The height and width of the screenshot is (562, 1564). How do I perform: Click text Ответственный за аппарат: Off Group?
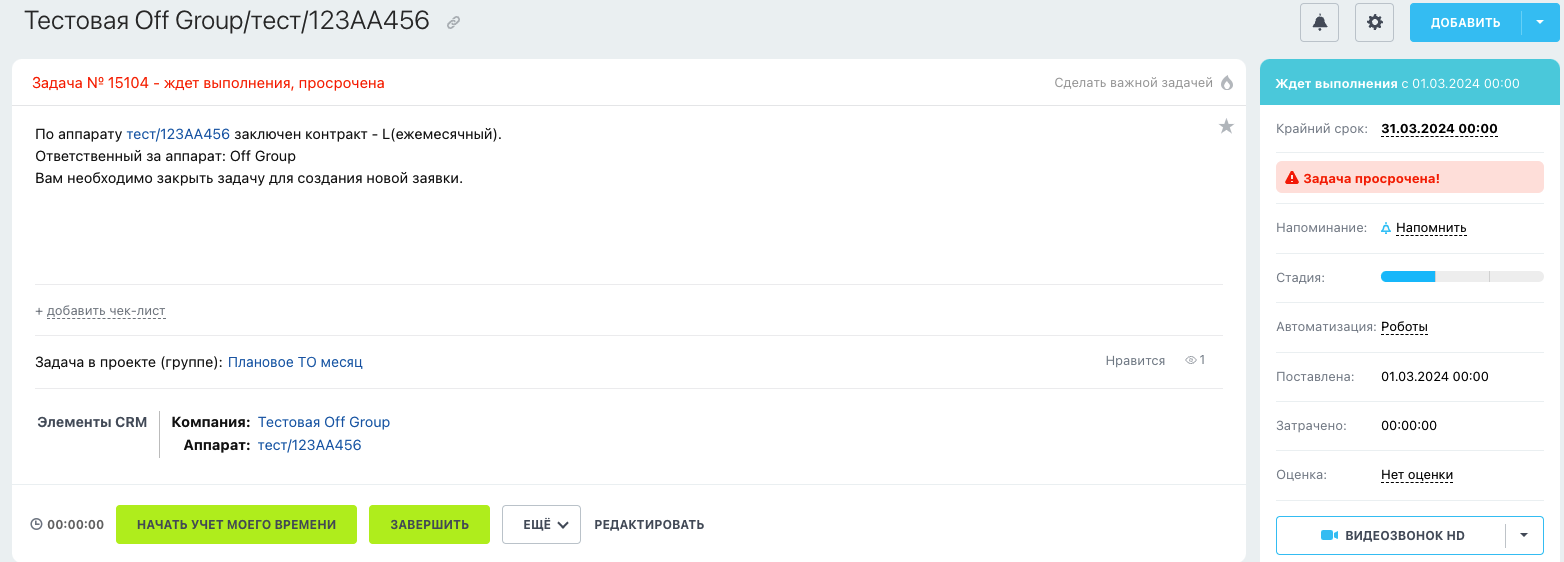(x=165, y=156)
